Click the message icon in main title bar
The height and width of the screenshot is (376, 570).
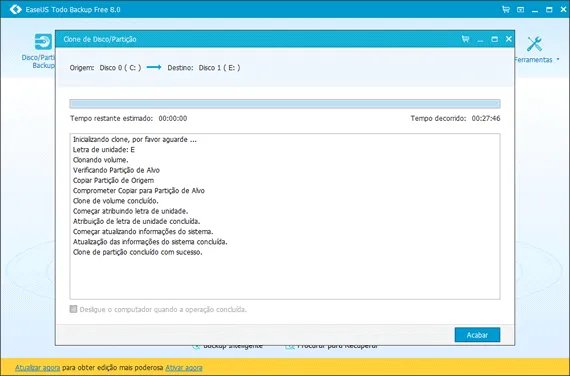click(x=521, y=10)
